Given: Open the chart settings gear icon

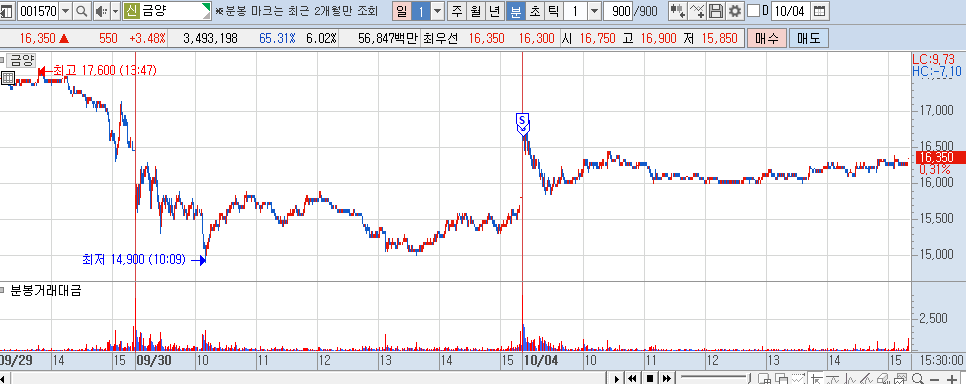Looking at the screenshot, I should (734, 10).
